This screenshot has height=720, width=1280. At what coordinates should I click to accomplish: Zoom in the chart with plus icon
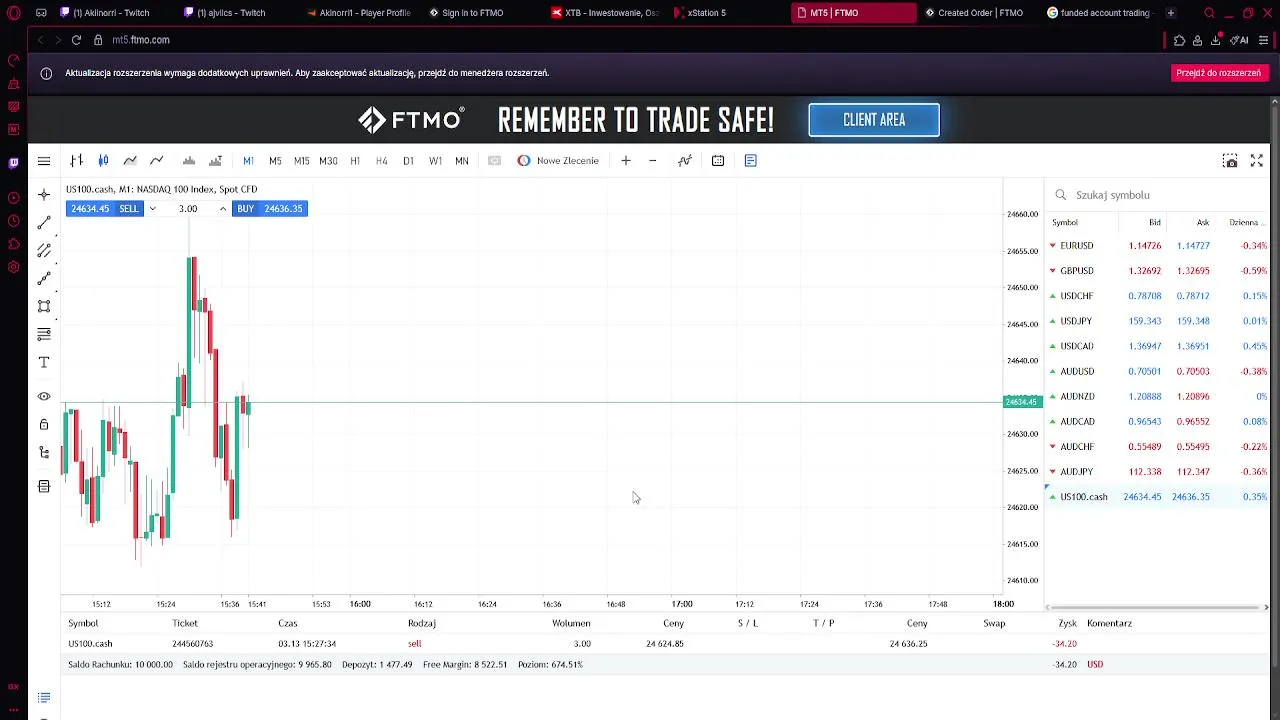point(626,161)
